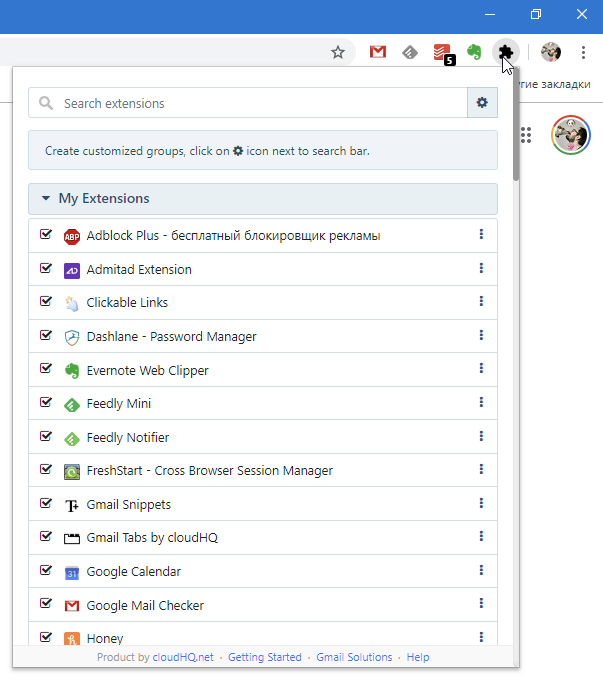Open the Gmail extension icon in toolbar

(378, 52)
